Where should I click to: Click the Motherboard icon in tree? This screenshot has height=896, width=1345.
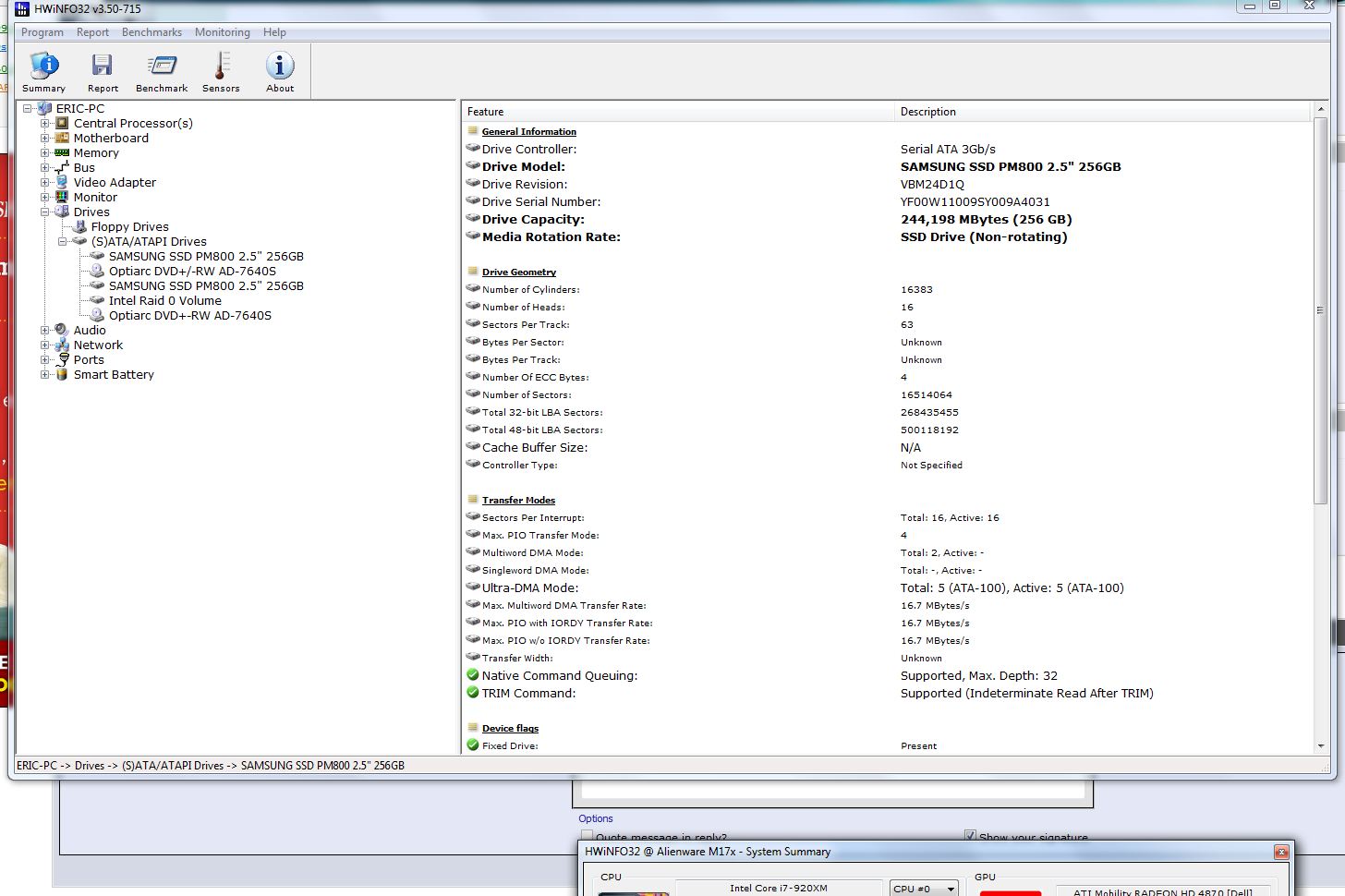coord(62,138)
